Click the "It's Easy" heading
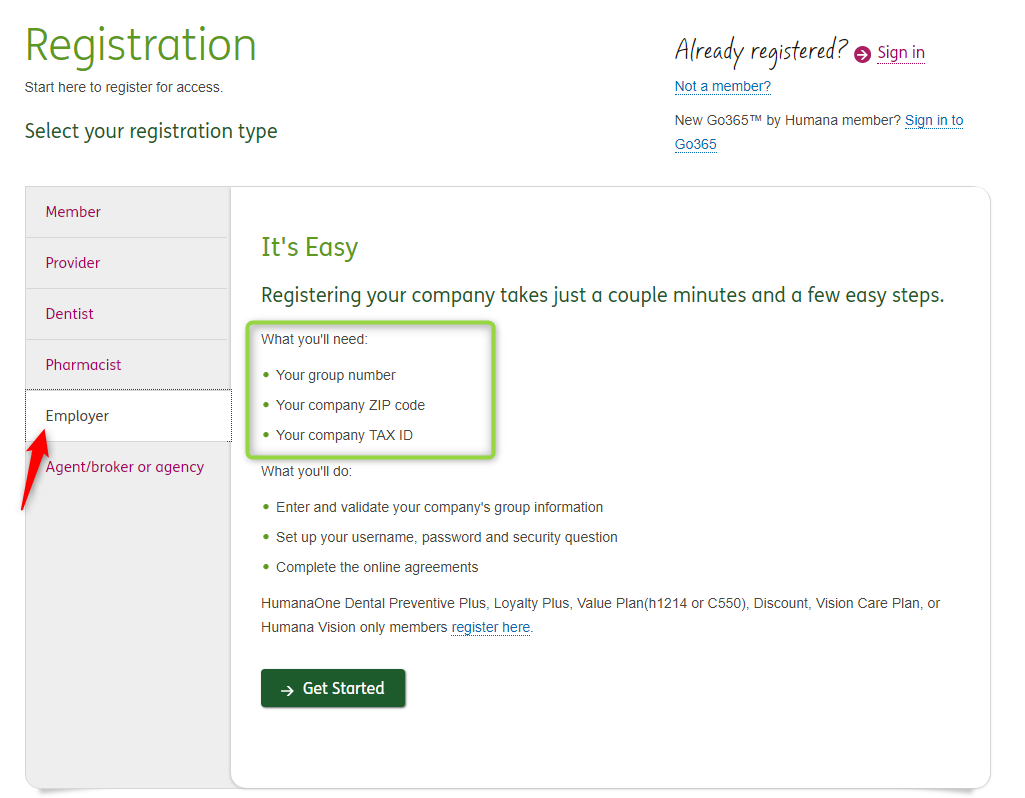This screenshot has height=798, width=1025. click(x=309, y=247)
